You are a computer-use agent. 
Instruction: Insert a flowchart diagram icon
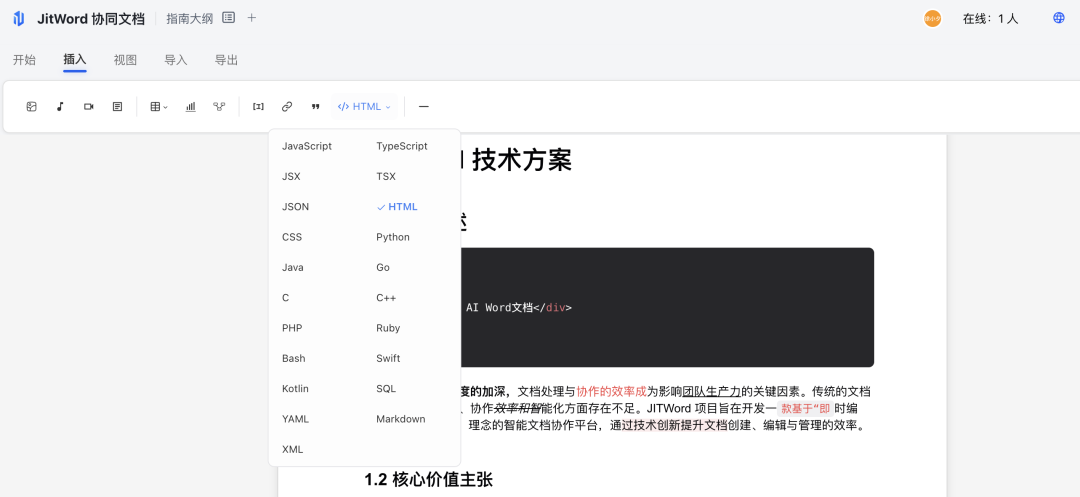click(x=219, y=107)
